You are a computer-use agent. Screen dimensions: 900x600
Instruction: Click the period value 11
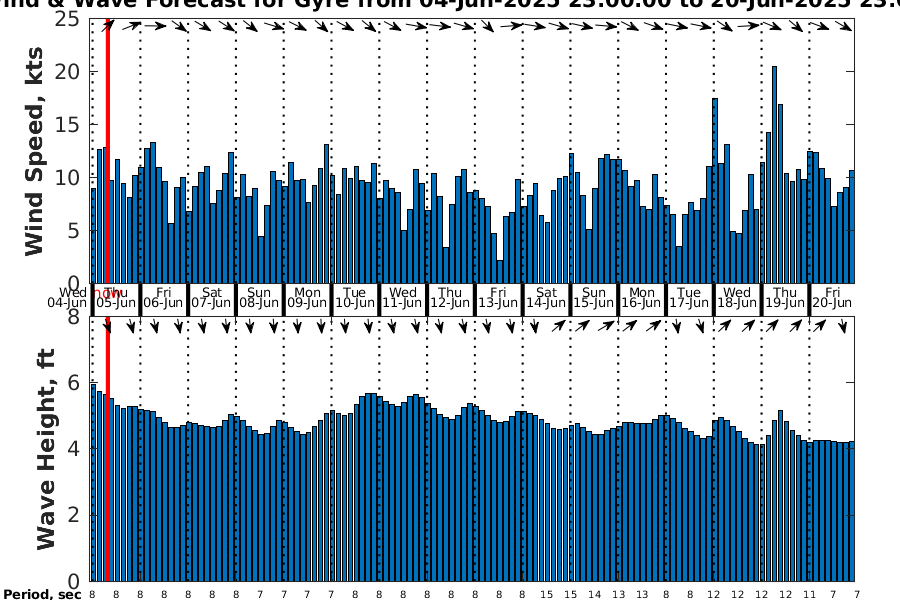point(809,594)
